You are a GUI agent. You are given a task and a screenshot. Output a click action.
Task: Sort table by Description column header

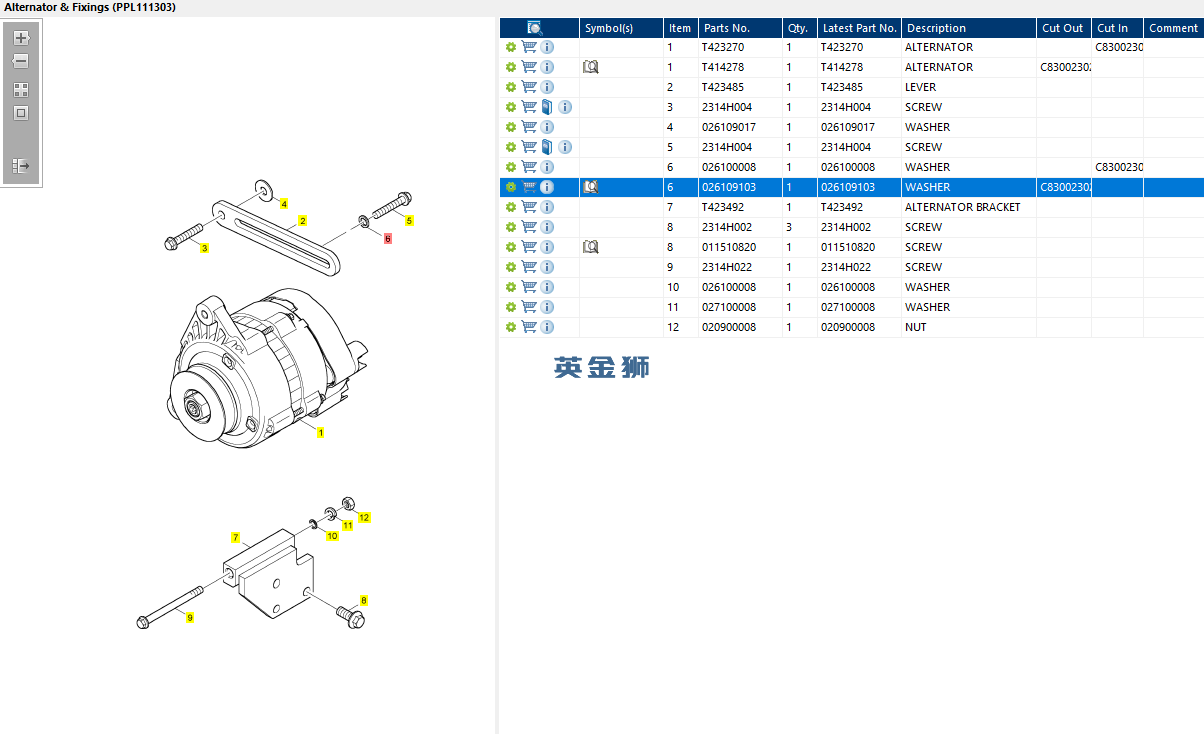click(936, 28)
